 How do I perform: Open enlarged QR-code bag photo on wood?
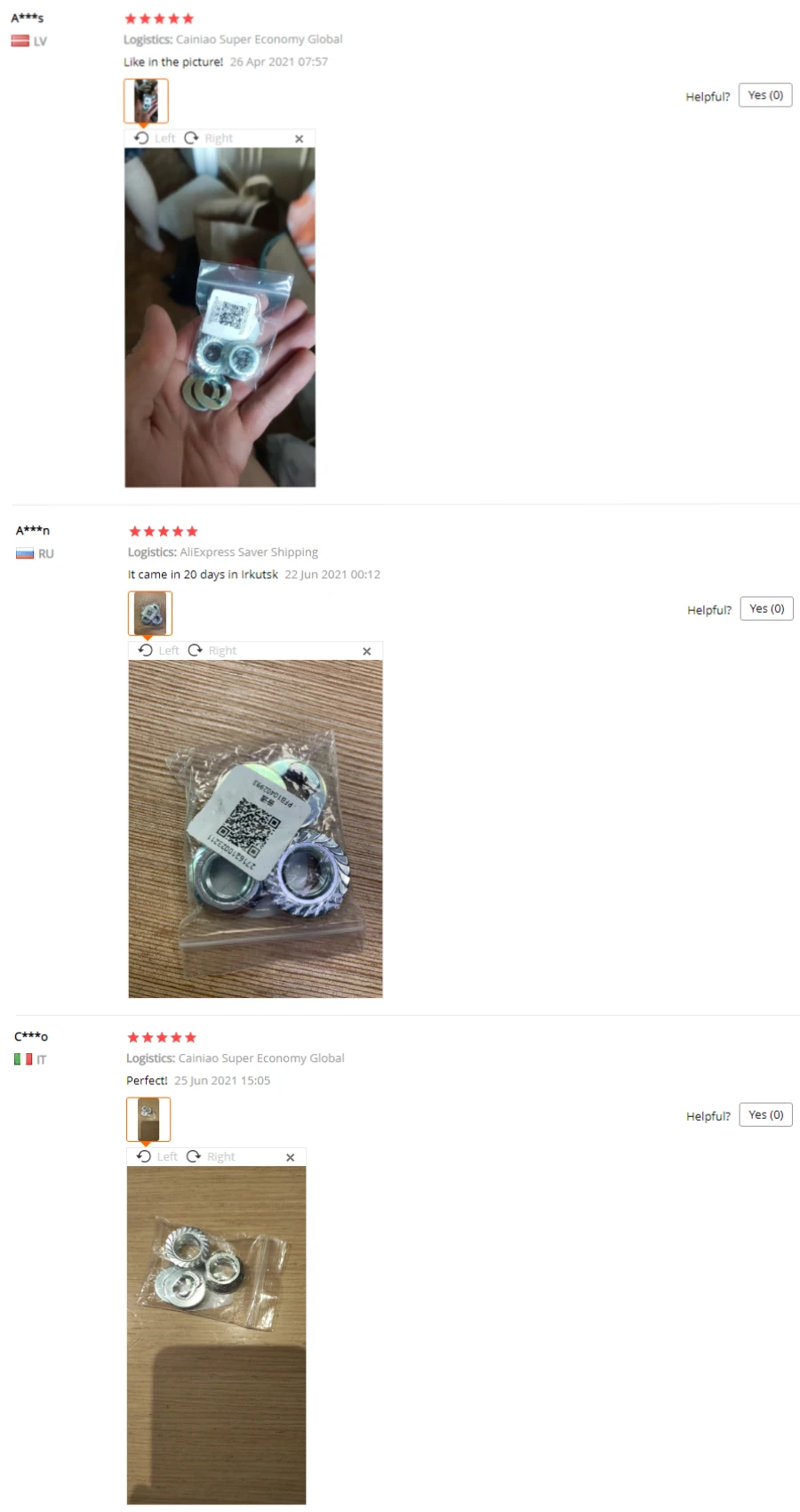point(255,828)
